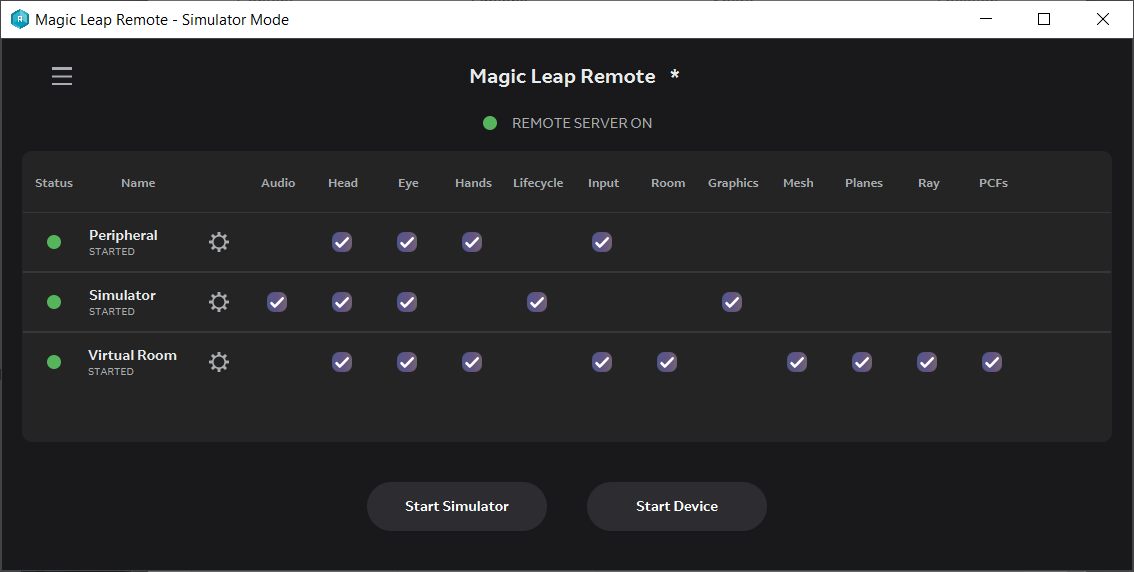The width and height of the screenshot is (1134, 572).
Task: Click the Remote Server On green indicator
Action: pyautogui.click(x=490, y=123)
